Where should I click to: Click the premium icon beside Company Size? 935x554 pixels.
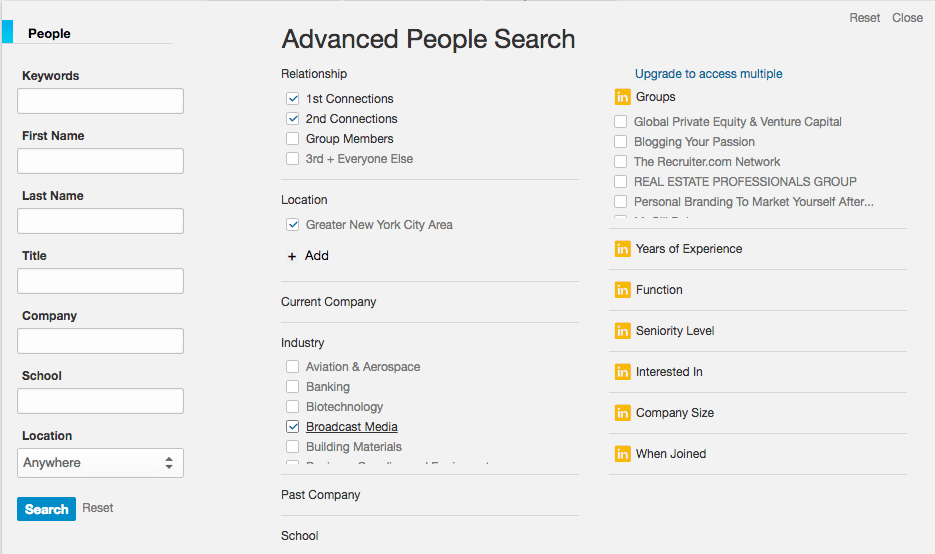click(623, 413)
